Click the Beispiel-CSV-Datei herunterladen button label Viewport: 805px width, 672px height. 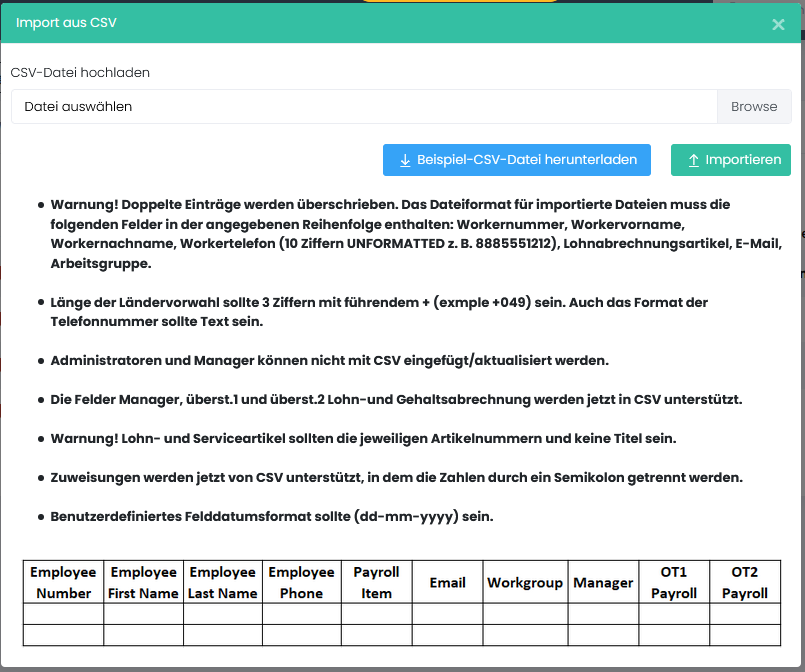pyautogui.click(x=526, y=161)
